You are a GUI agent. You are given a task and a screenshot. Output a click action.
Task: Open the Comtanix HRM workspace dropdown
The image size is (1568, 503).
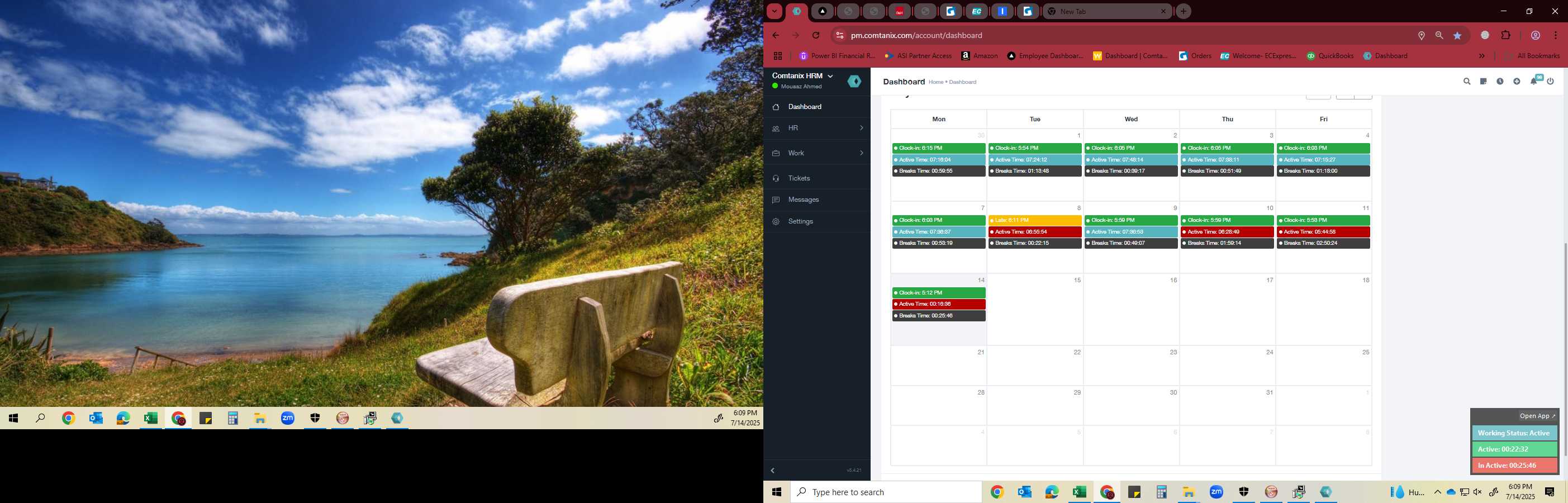(802, 76)
